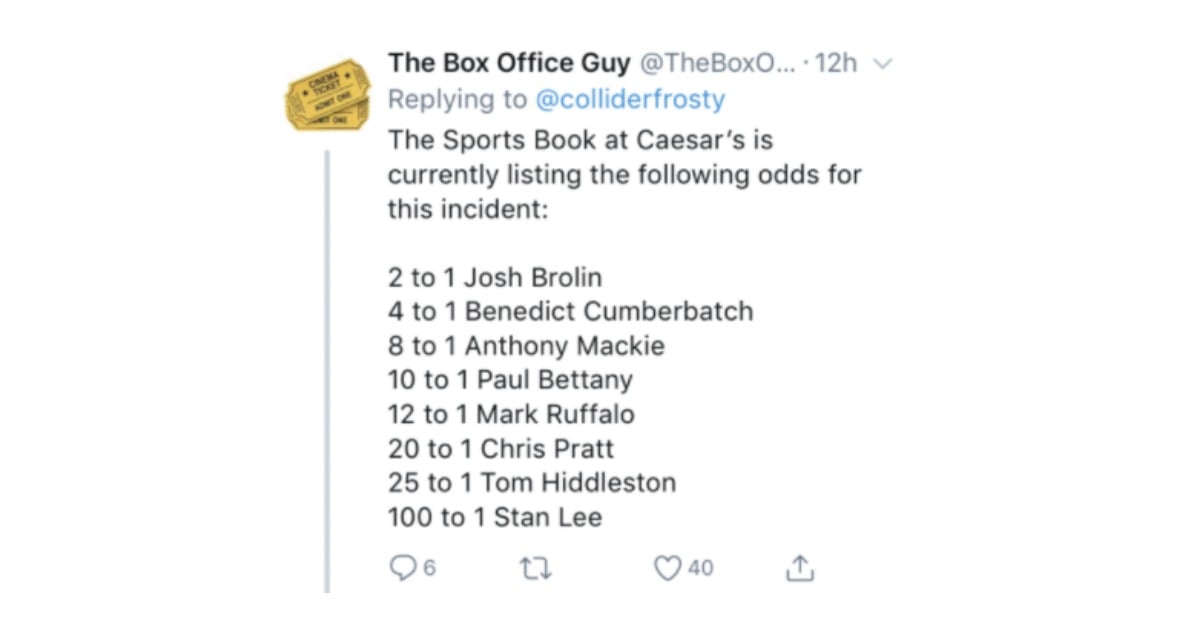Click the reply count number 6
This screenshot has height=630, width=1200.
429,568
